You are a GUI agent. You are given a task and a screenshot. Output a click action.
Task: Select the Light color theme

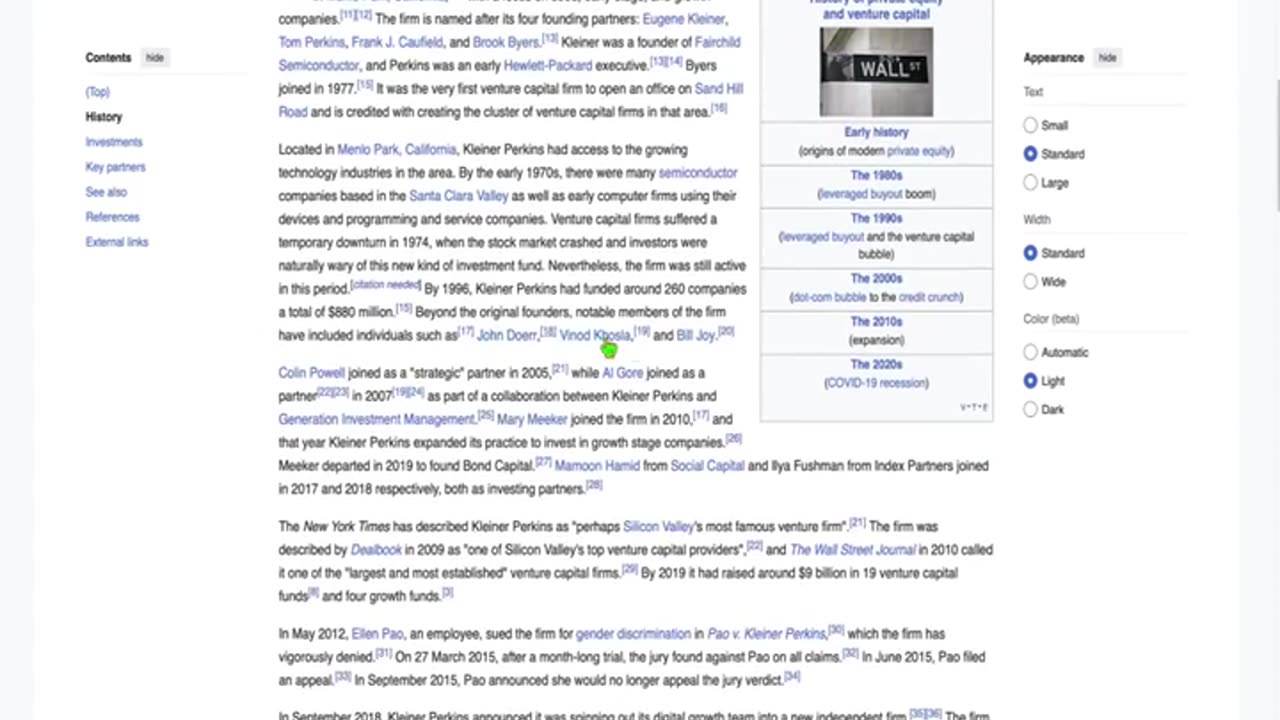click(1030, 381)
